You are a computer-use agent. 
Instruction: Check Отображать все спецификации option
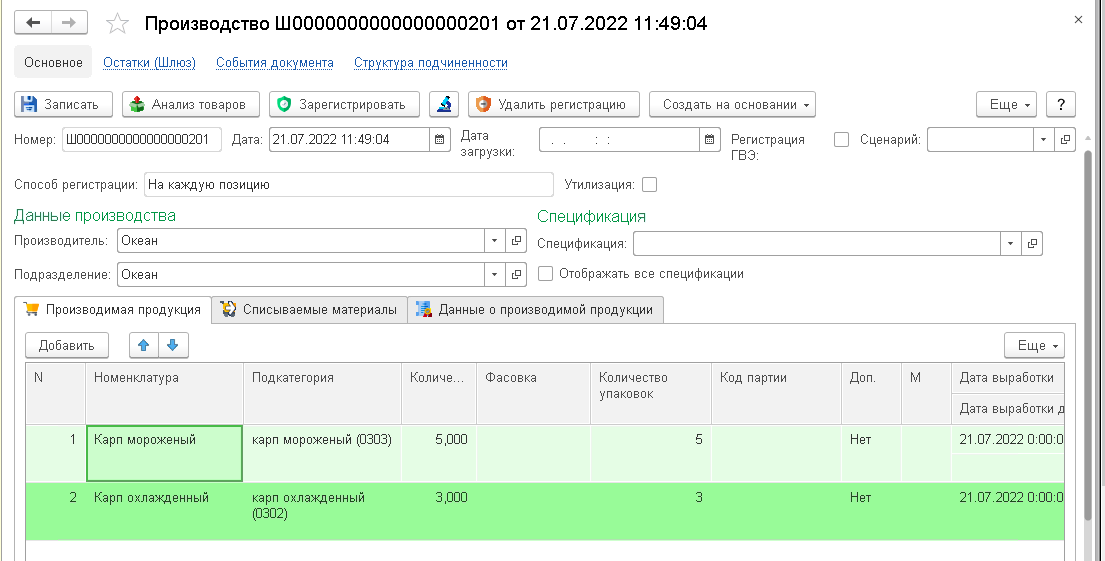tap(545, 273)
